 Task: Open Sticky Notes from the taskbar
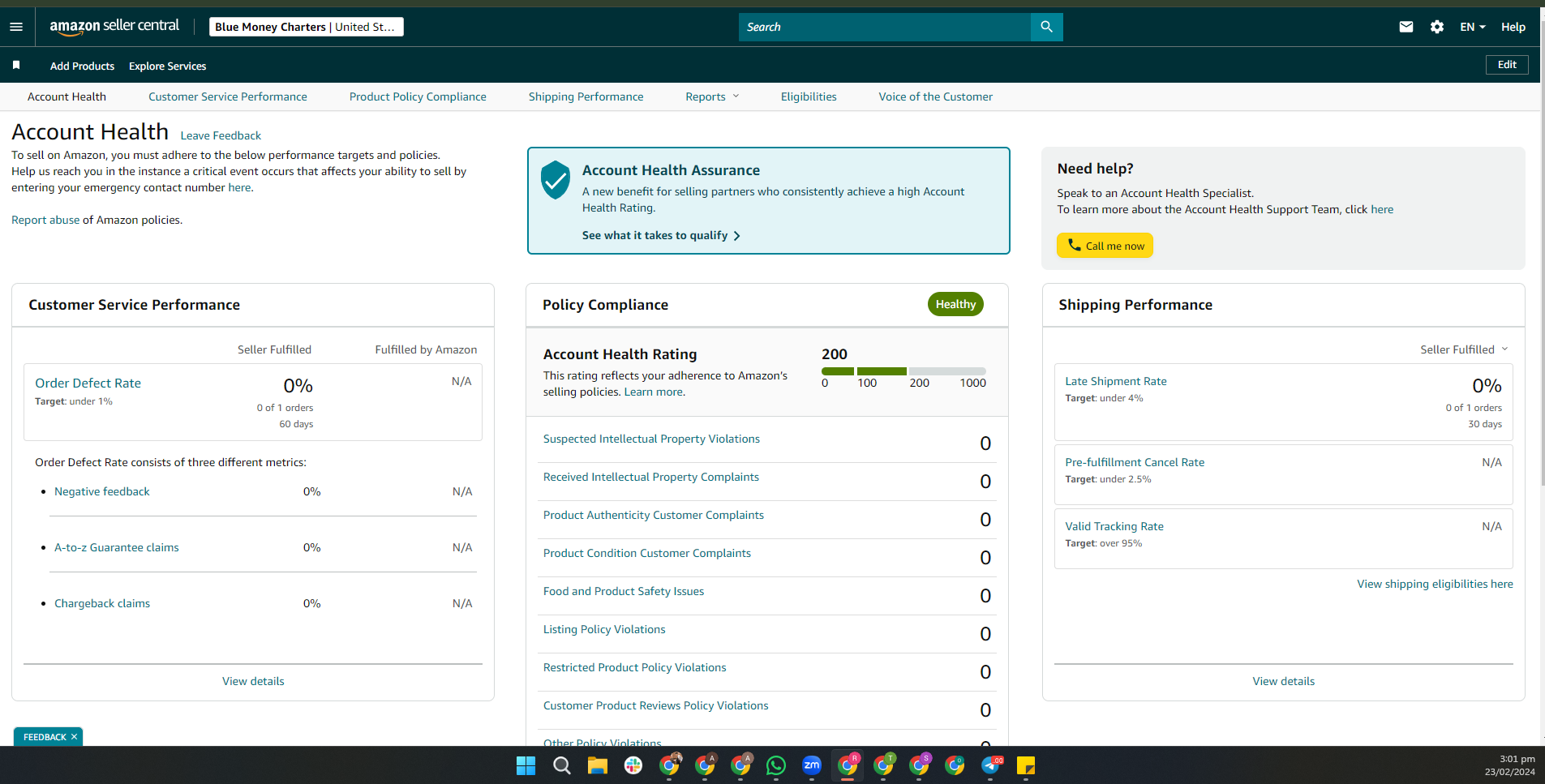pos(1026,765)
